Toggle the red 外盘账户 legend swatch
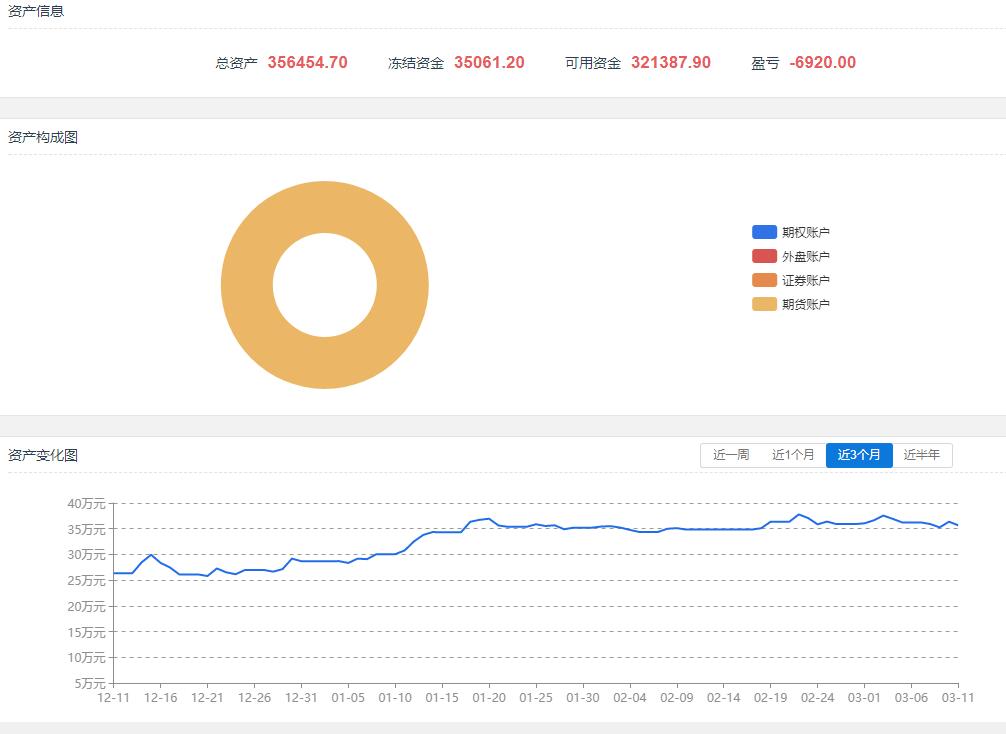1006x734 pixels. (x=764, y=256)
